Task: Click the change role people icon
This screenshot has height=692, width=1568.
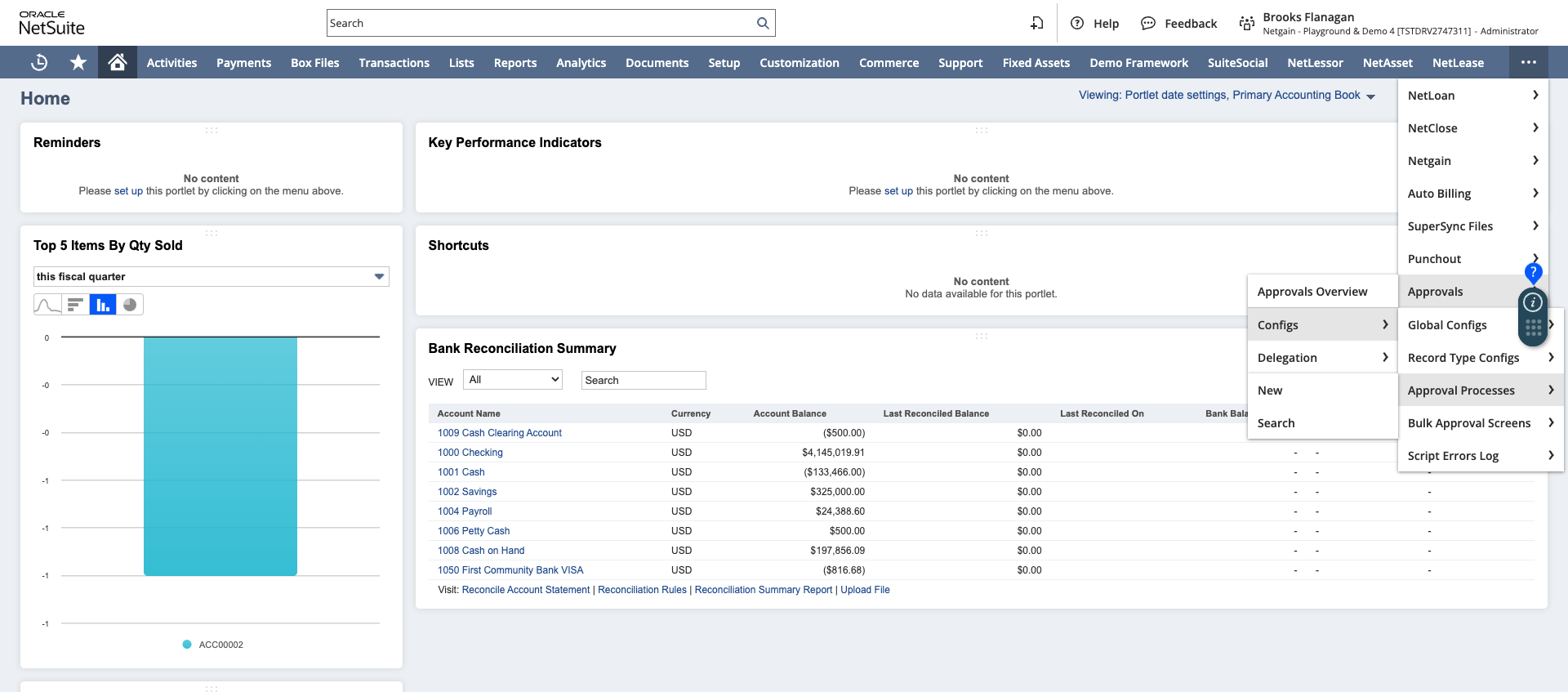Action: click(x=1246, y=23)
